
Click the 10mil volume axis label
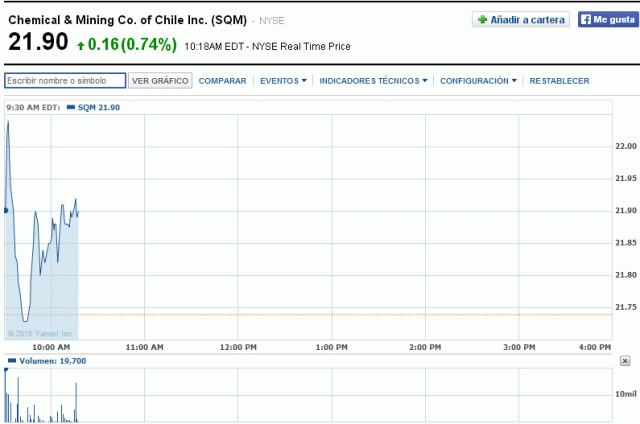626,394
